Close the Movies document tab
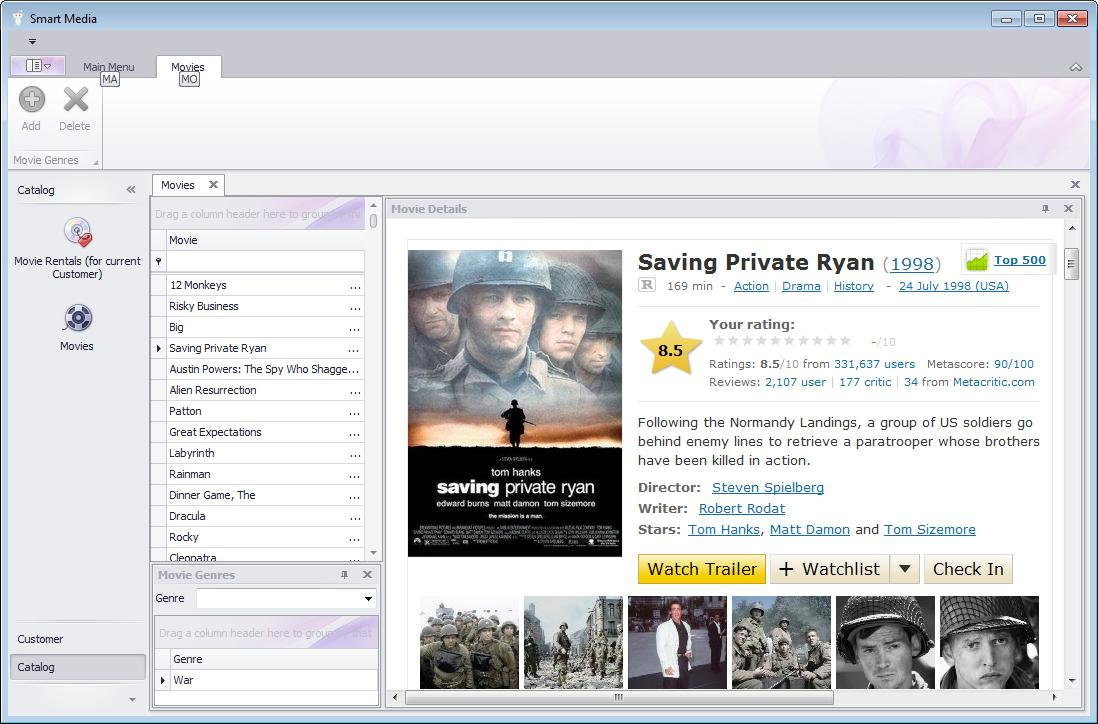The width and height of the screenshot is (1098, 724). pos(214,185)
